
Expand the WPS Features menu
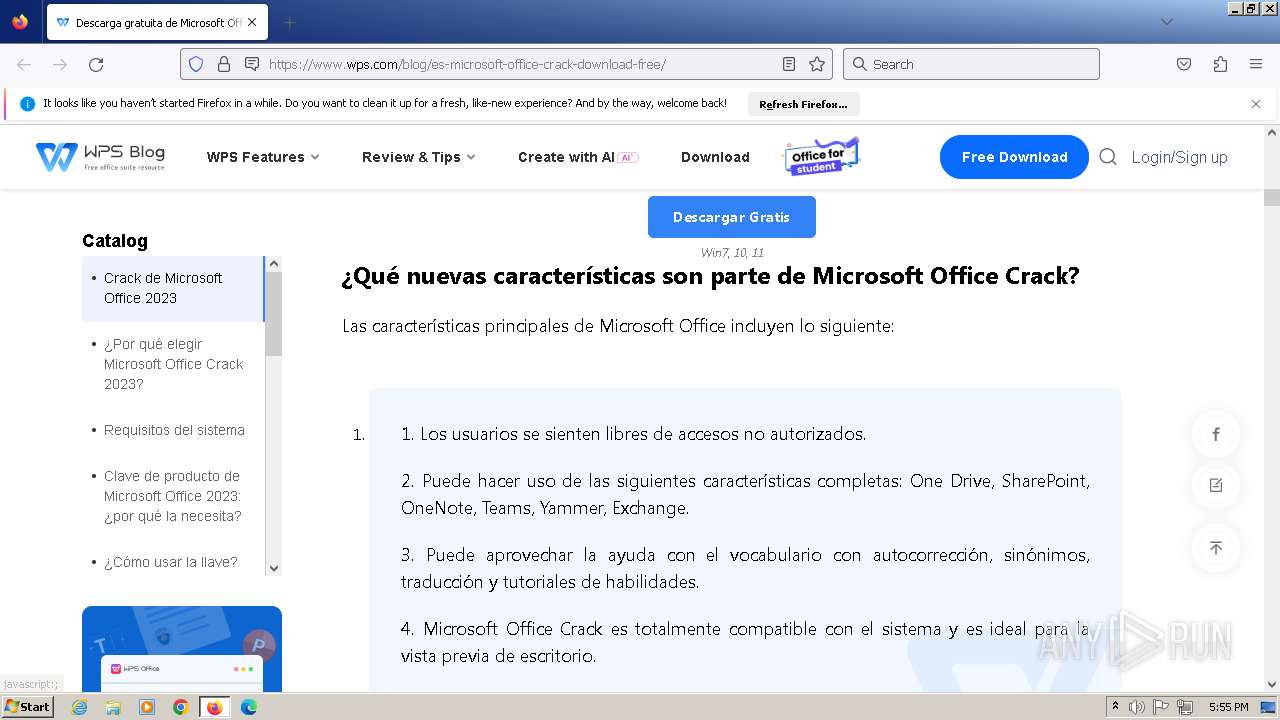point(263,157)
